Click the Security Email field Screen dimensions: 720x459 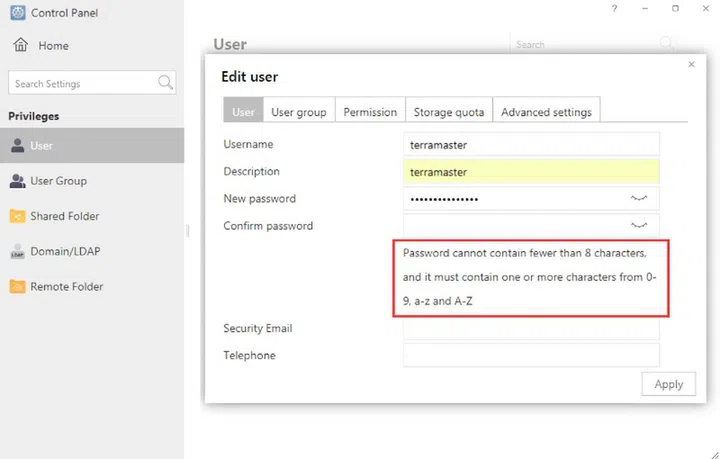(531, 329)
